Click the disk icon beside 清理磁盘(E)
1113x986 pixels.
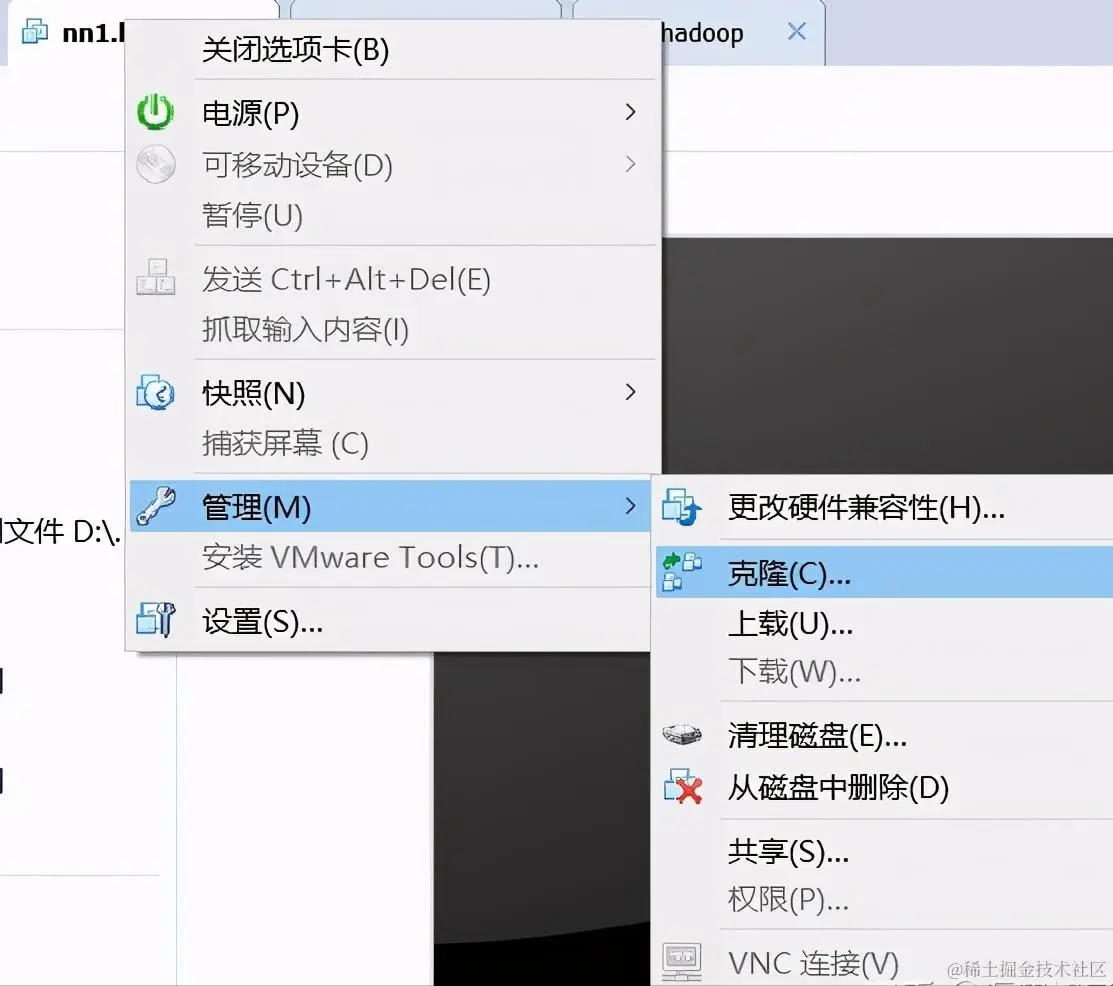point(682,734)
